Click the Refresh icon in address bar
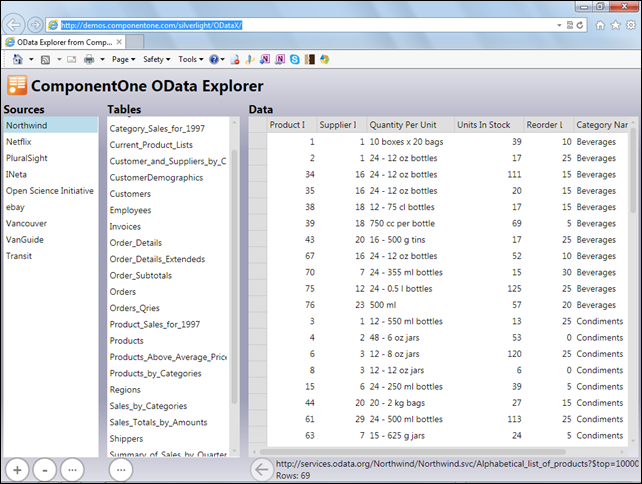Image resolution: width=642 pixels, height=484 pixels. tap(579, 25)
